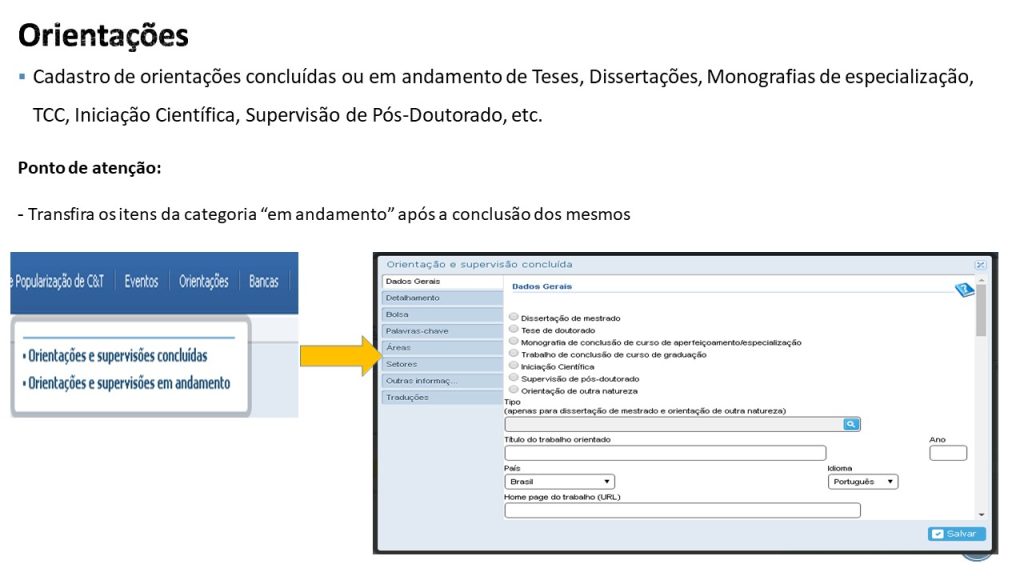
Task: Click the scrollbar down arrow in dialog
Action: coord(981,515)
